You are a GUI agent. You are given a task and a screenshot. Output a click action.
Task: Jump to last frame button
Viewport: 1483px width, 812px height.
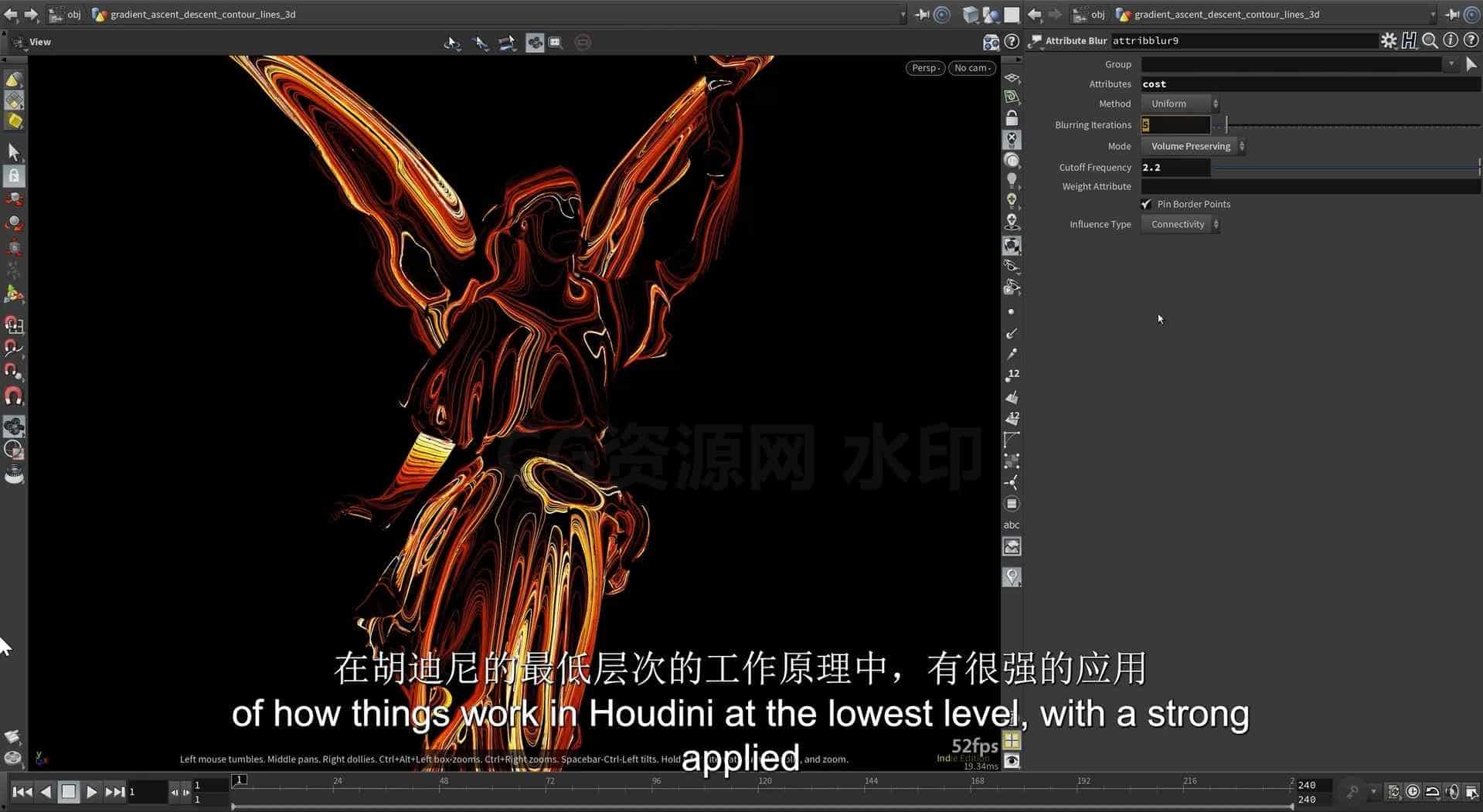click(x=115, y=791)
